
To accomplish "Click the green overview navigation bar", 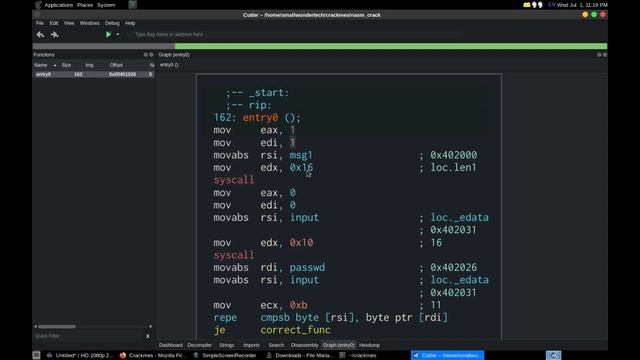I will tap(391, 46).
